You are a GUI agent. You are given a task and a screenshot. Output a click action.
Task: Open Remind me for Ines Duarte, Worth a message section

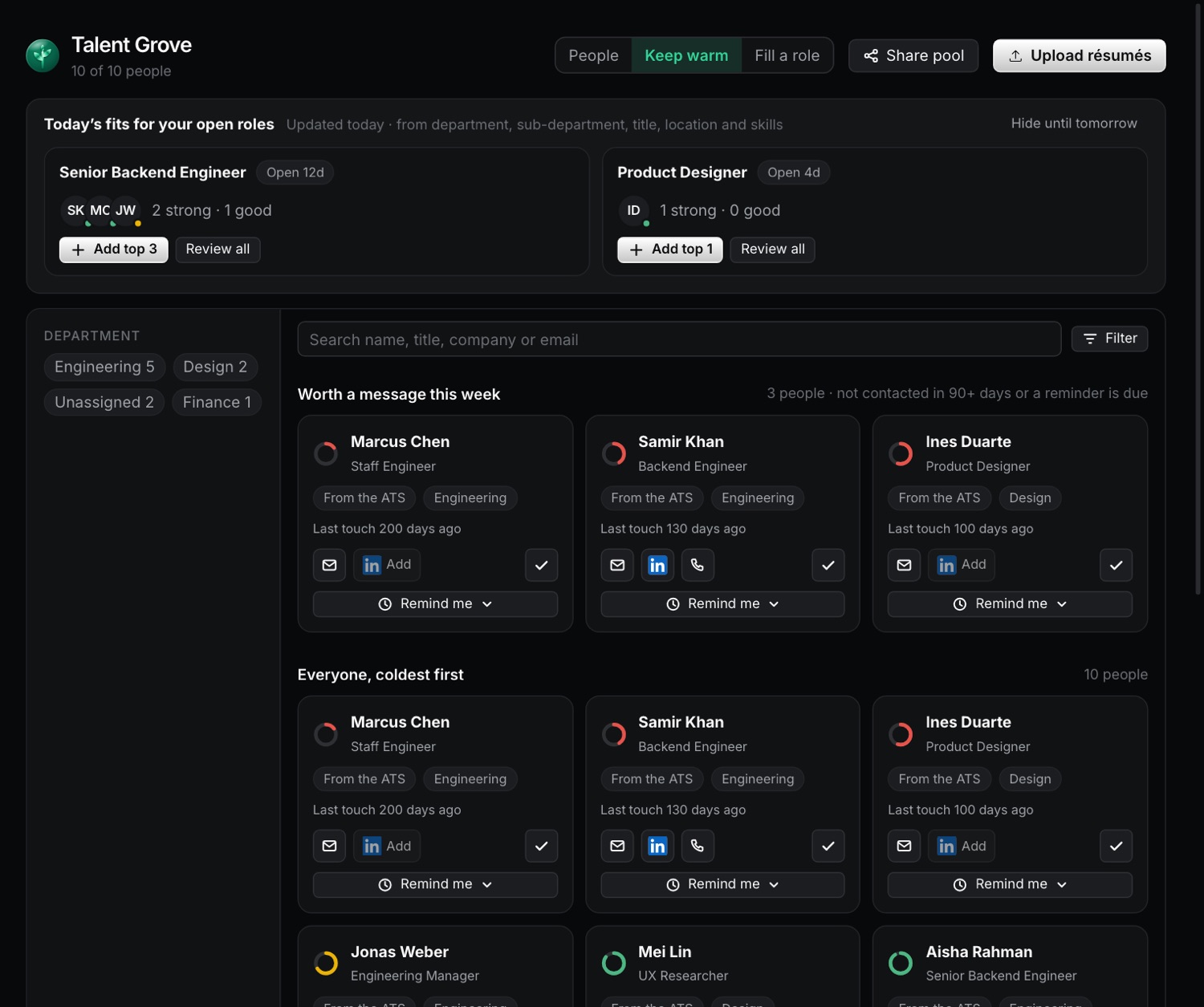[x=1010, y=604]
